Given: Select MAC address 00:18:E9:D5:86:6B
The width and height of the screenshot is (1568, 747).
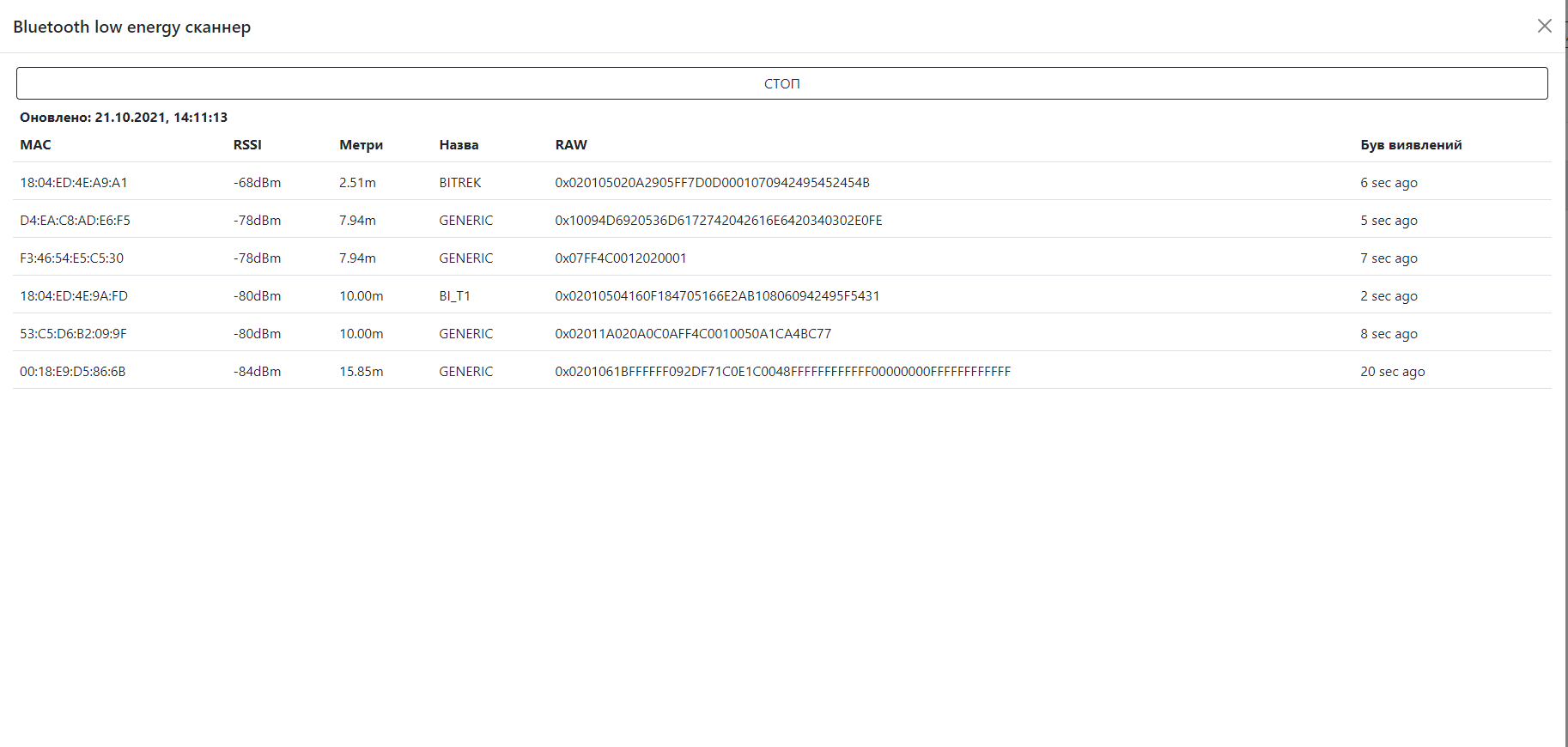Looking at the screenshot, I should [73, 371].
